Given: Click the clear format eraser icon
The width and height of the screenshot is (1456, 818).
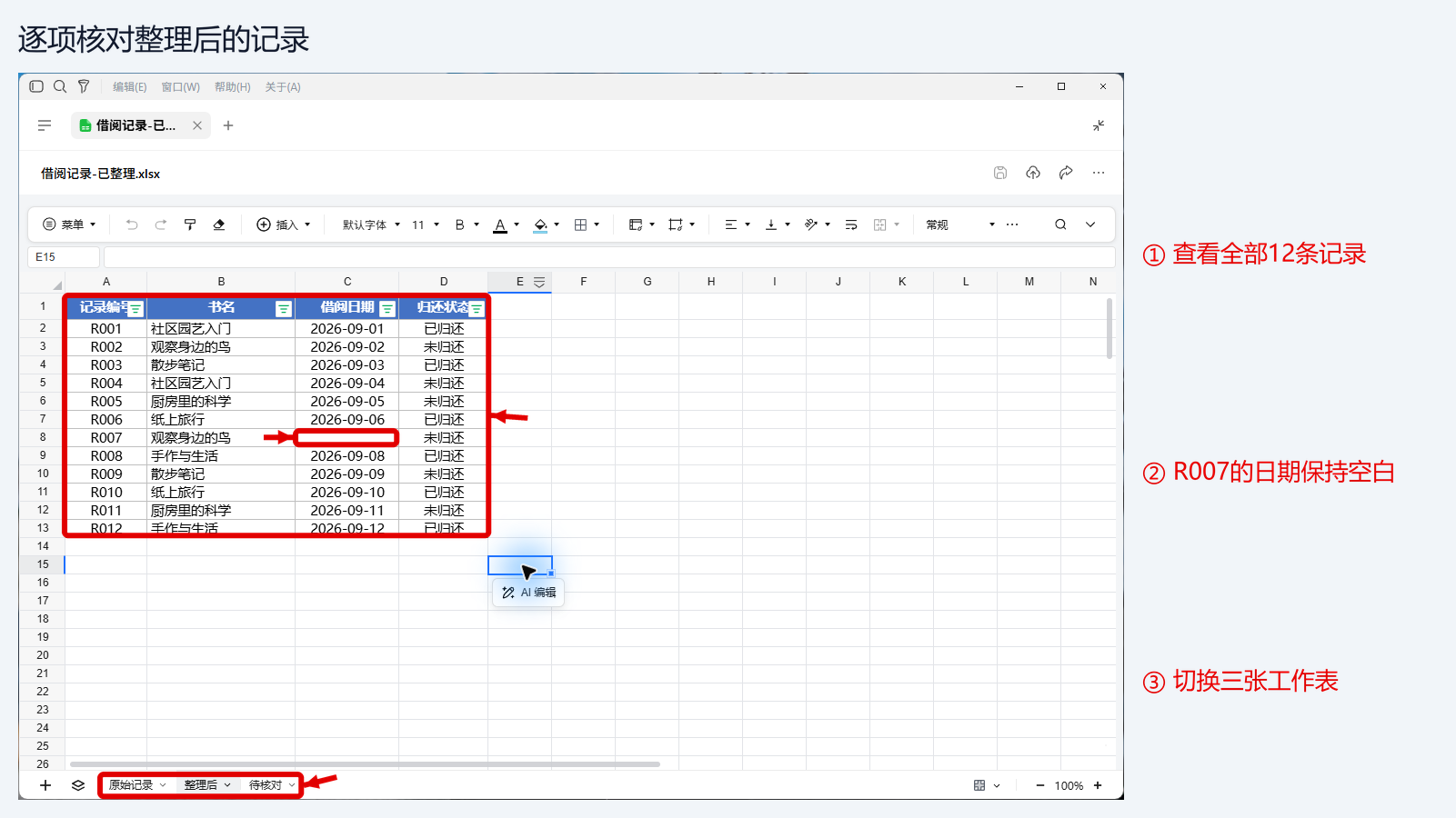Looking at the screenshot, I should [x=219, y=224].
